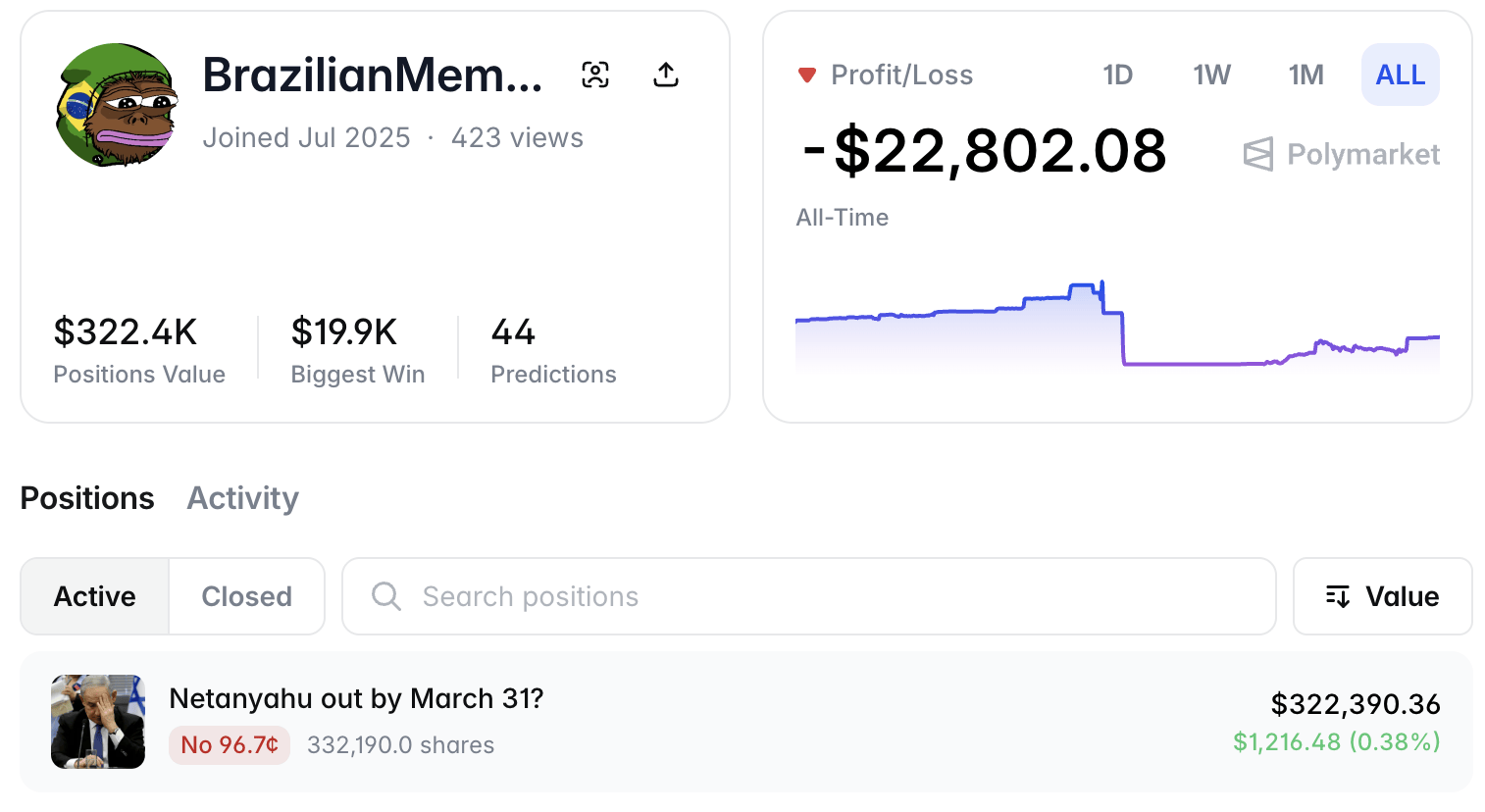The image size is (1485, 812).
Task: Click the red down-triangle Profit/Loss icon
Action: [x=807, y=75]
